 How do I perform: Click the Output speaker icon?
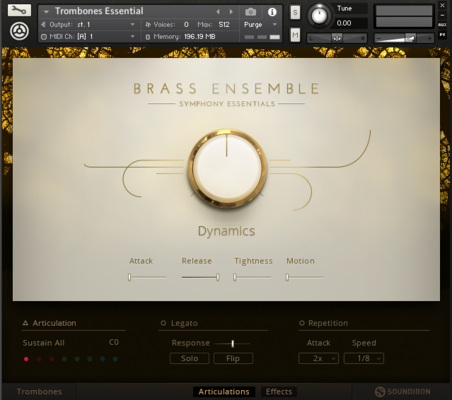[43, 24]
